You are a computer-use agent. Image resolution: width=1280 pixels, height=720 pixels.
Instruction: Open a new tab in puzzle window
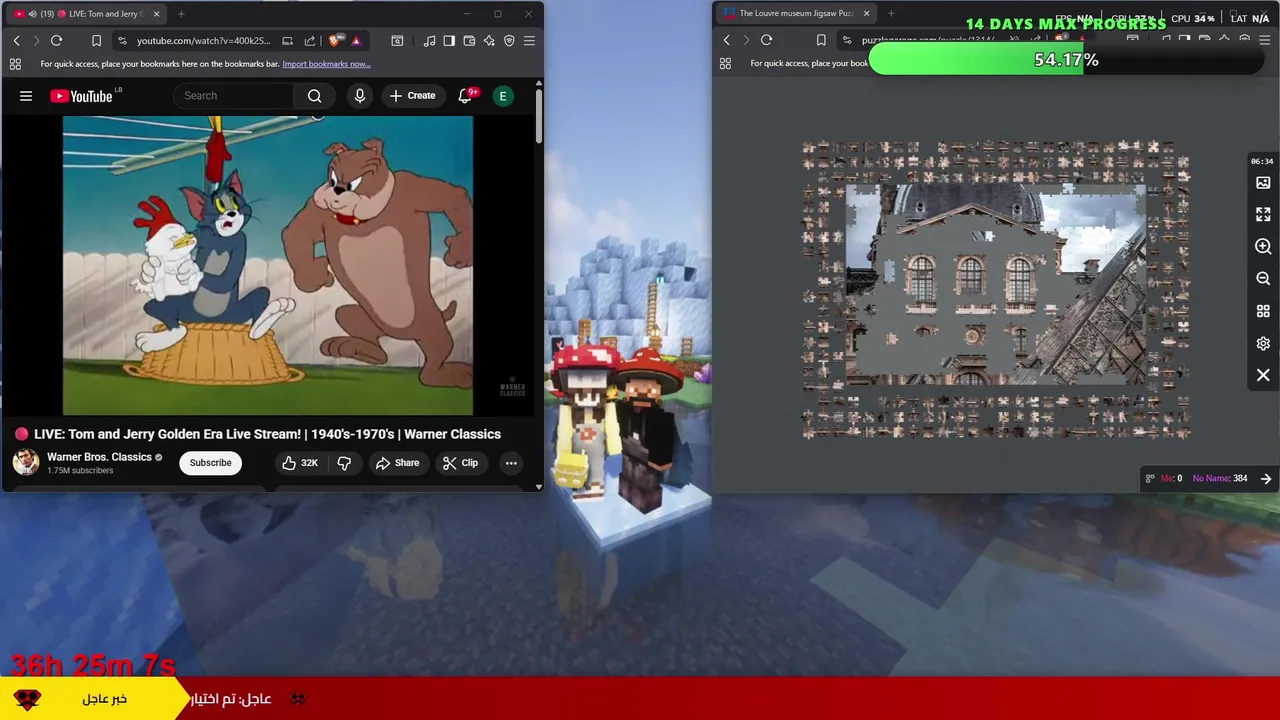click(x=891, y=13)
